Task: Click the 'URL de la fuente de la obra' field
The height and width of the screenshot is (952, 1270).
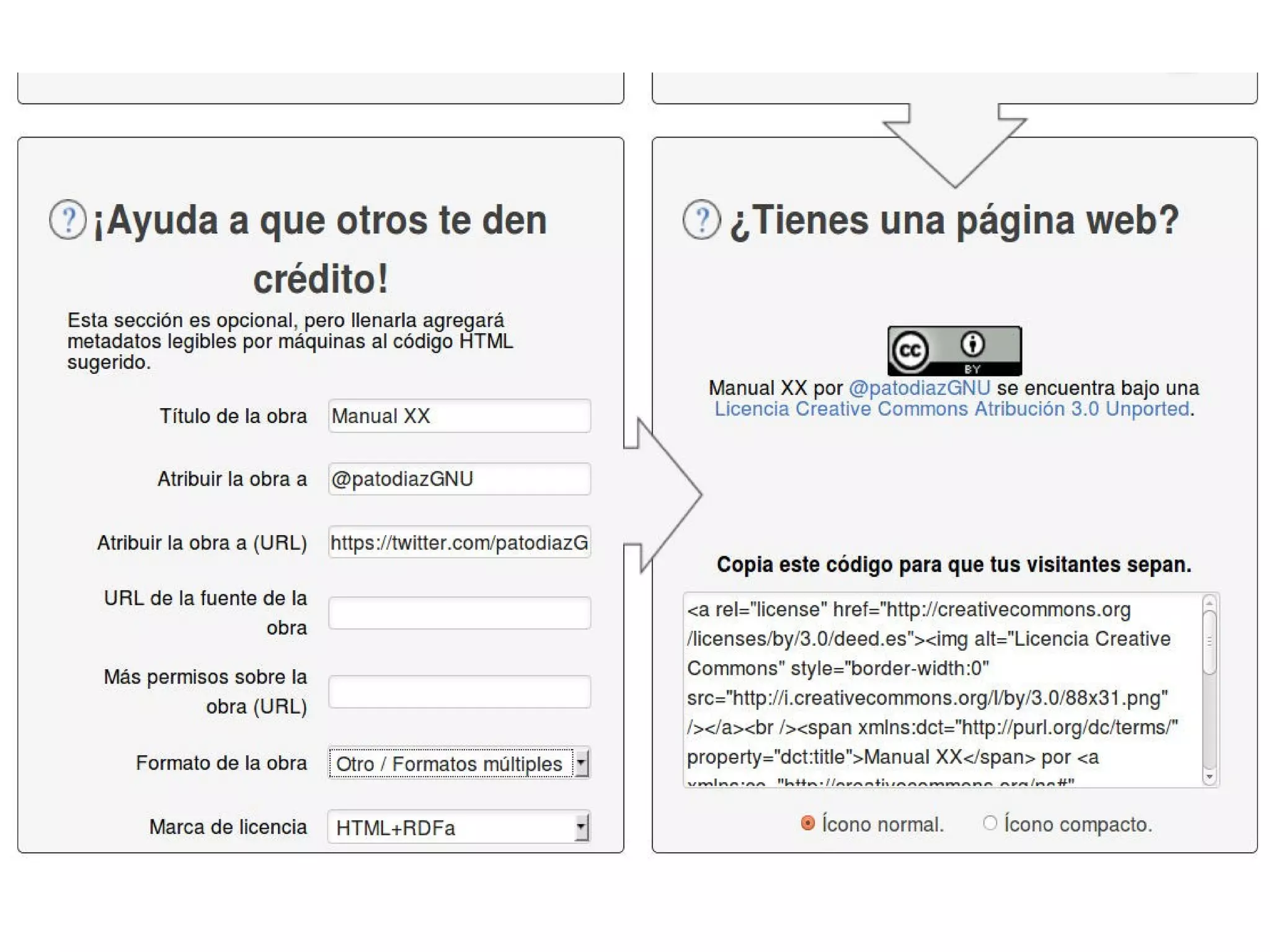Action: [459, 613]
